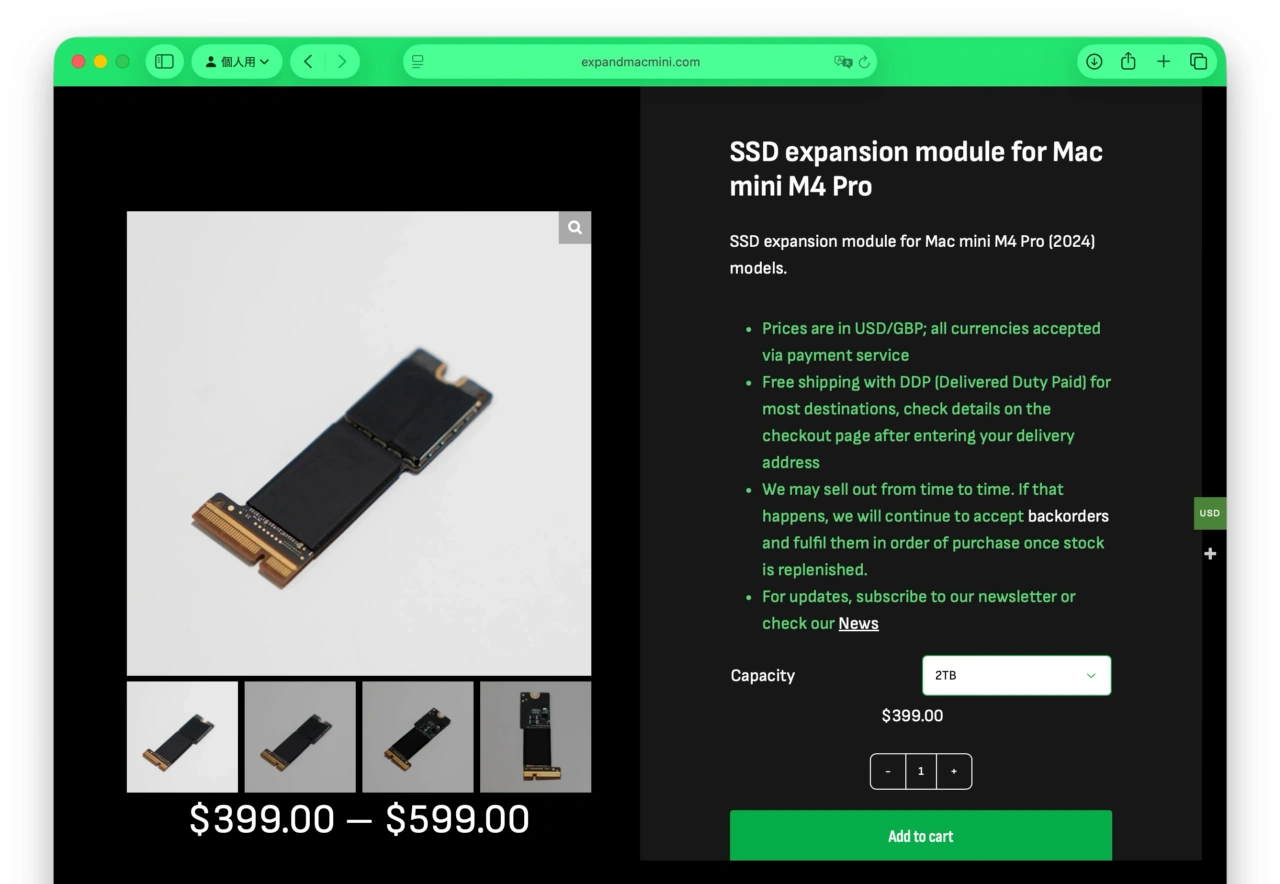
Task: Go back to the previous page
Action: 308,61
